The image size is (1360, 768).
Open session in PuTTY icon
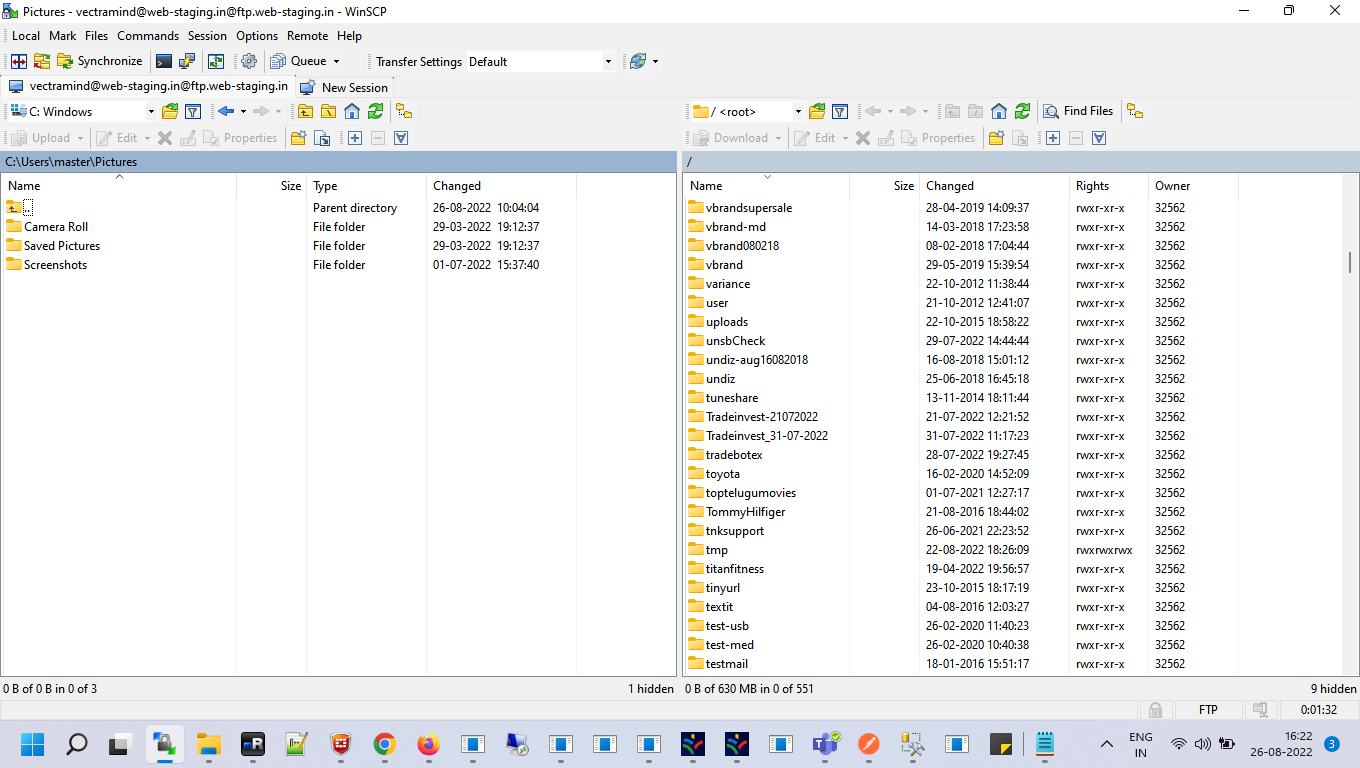[x=187, y=61]
